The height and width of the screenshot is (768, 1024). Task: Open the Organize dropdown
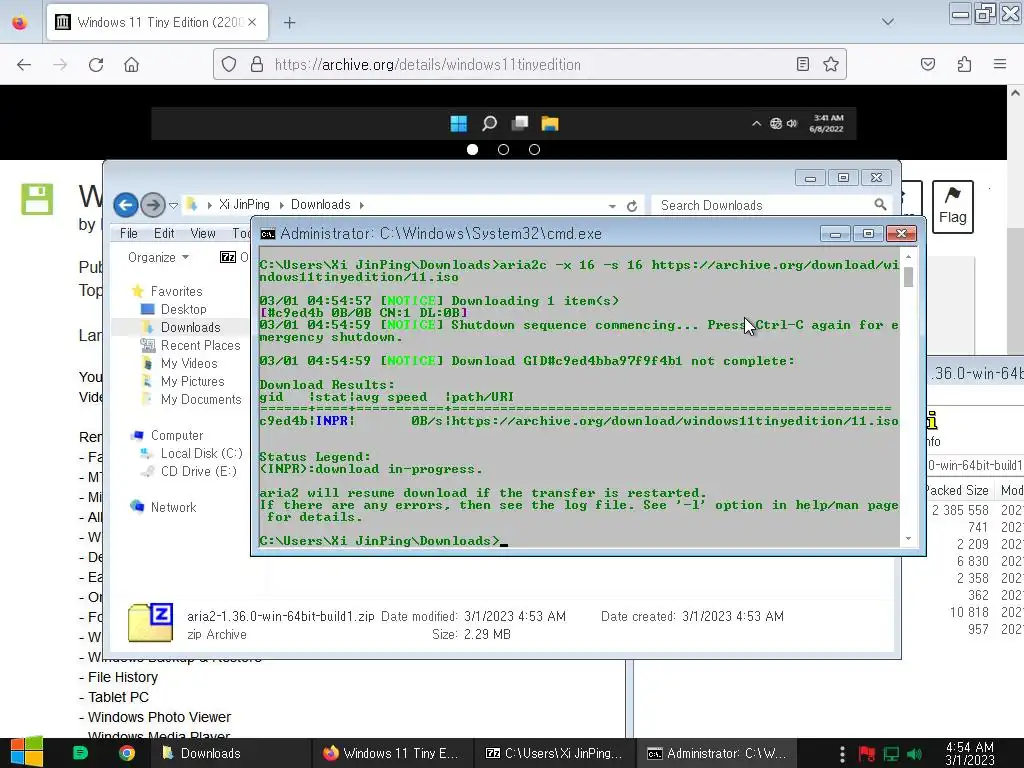158,257
